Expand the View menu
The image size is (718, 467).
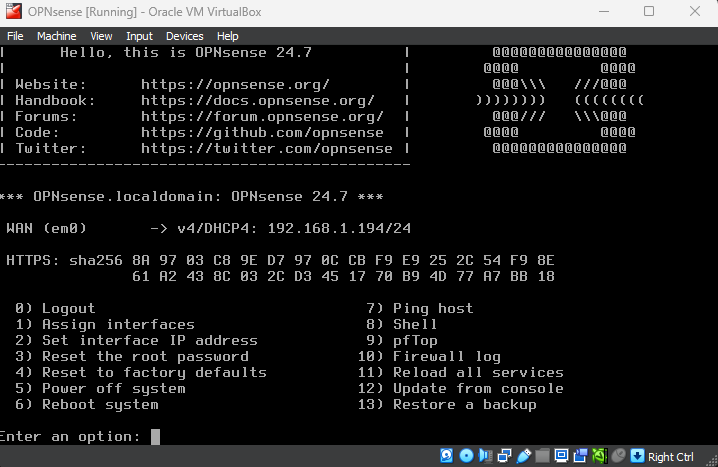click(x=101, y=36)
